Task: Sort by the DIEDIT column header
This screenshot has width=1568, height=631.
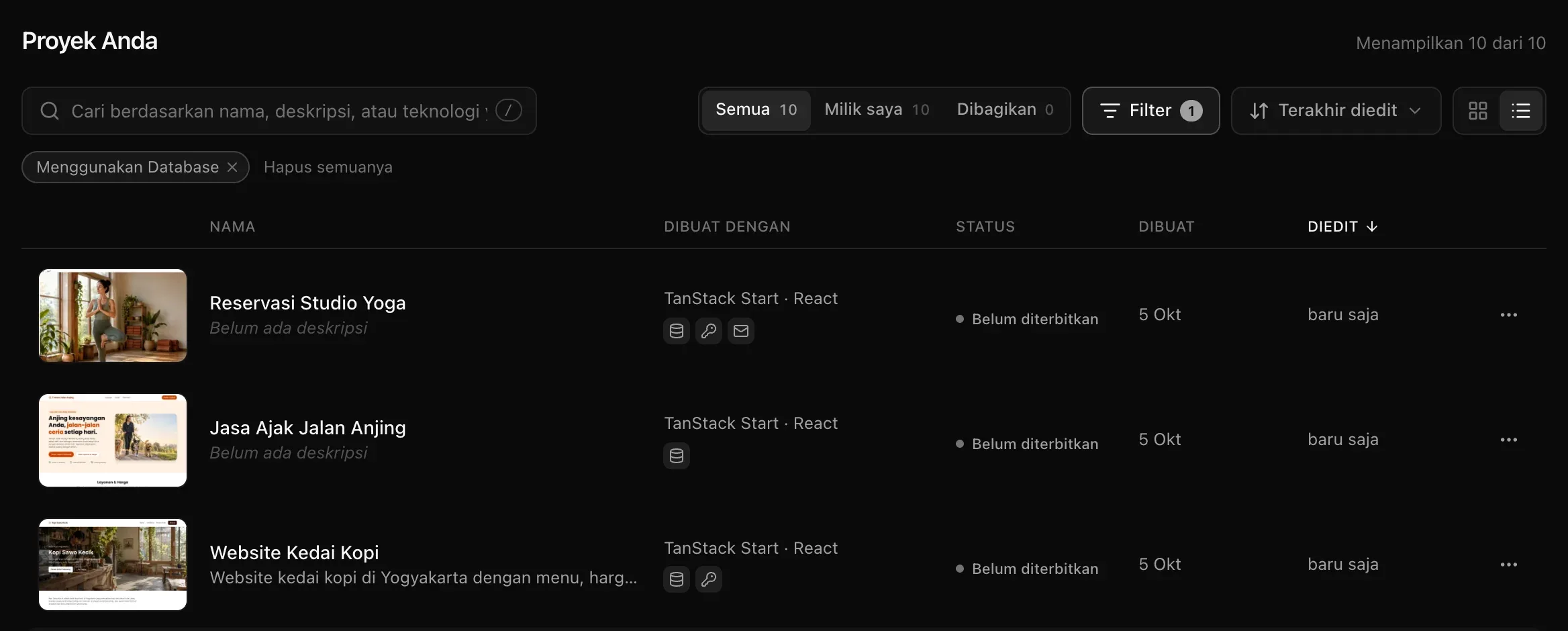Action: pyautogui.click(x=1342, y=227)
